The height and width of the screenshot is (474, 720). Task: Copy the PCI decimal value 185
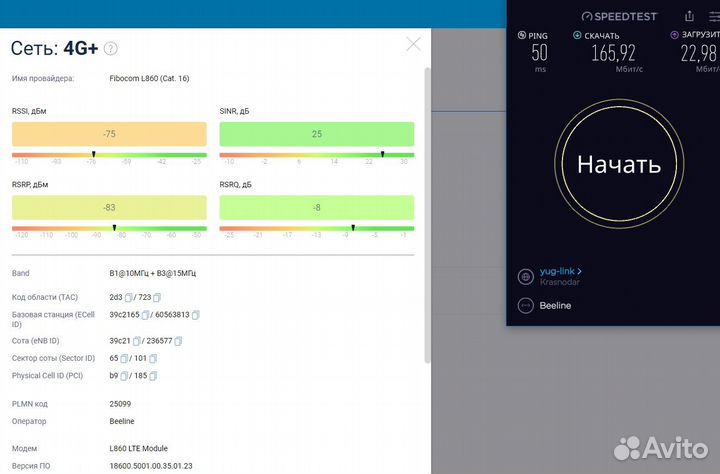pyautogui.click(x=153, y=376)
